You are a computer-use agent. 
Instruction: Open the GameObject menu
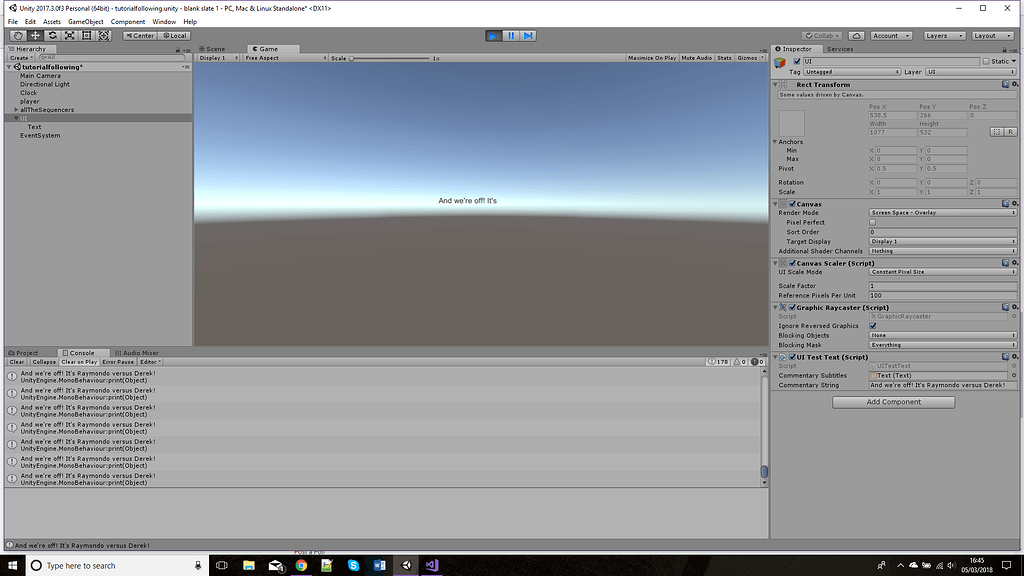click(88, 21)
